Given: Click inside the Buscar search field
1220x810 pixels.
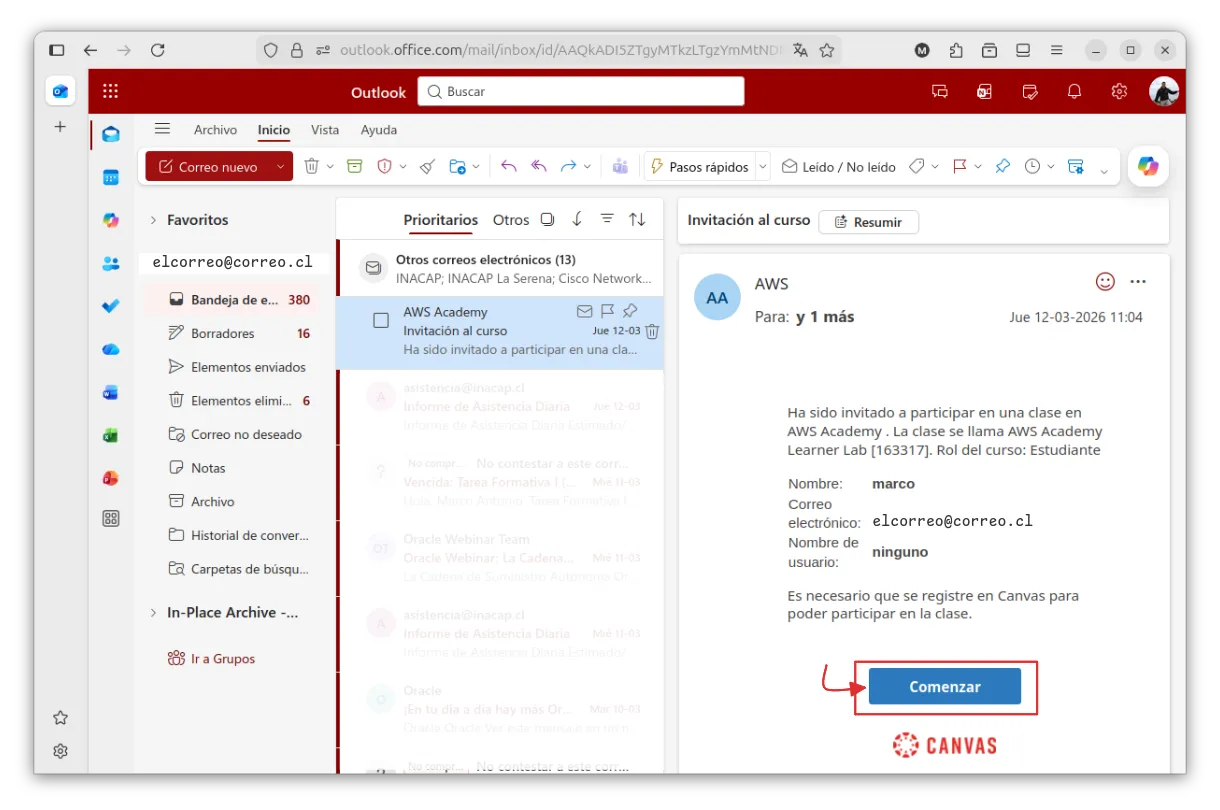Looking at the screenshot, I should coord(580,91).
